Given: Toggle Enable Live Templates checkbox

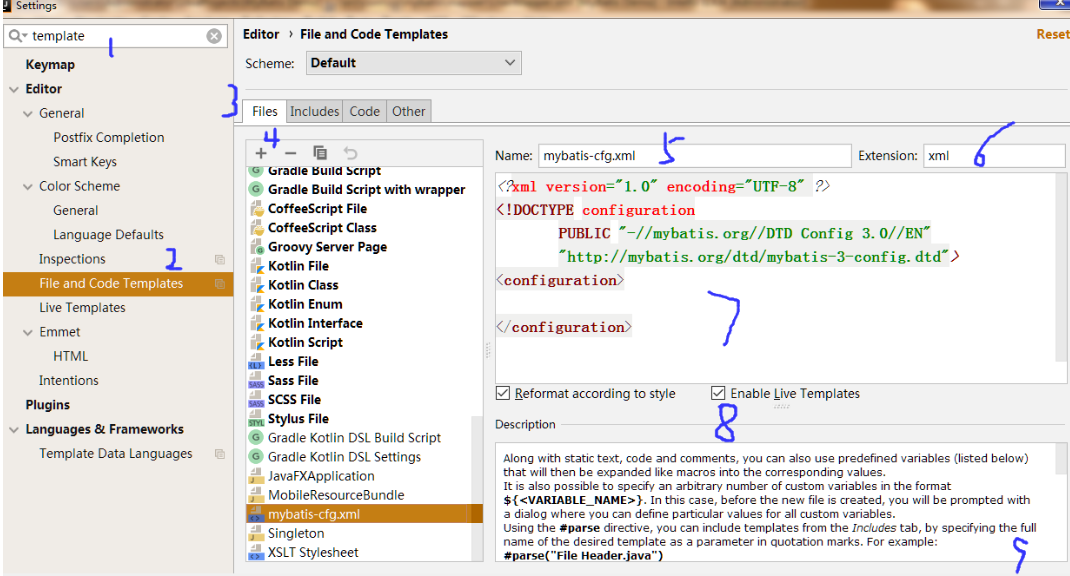Looking at the screenshot, I should click(718, 393).
